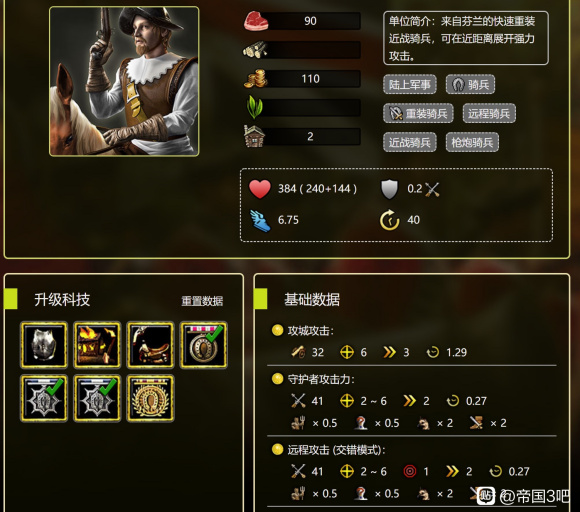
Task: Select the pistol and saddle upgrade
Action: pos(150,345)
